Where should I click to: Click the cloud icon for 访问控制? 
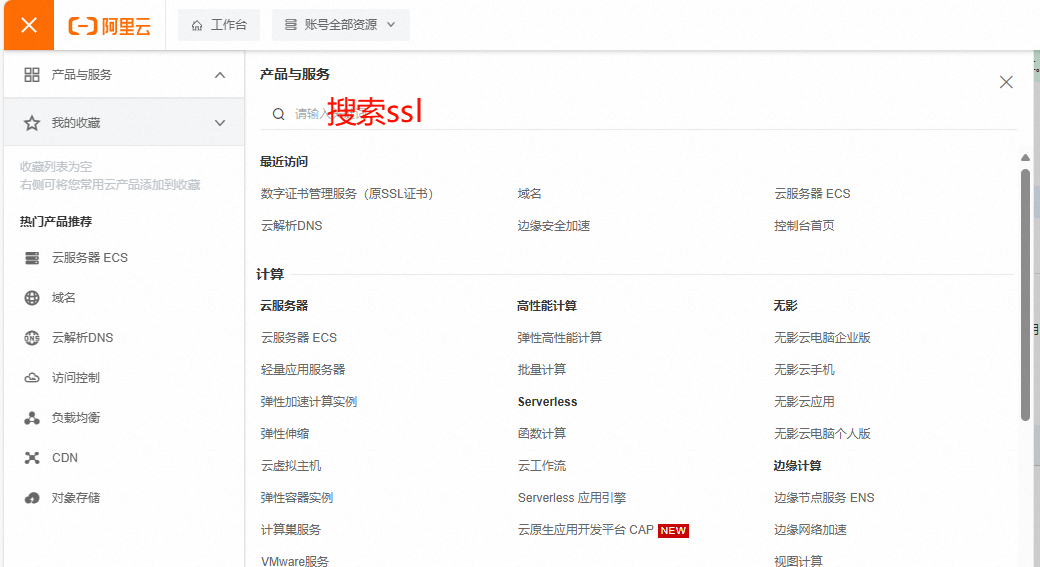32,378
